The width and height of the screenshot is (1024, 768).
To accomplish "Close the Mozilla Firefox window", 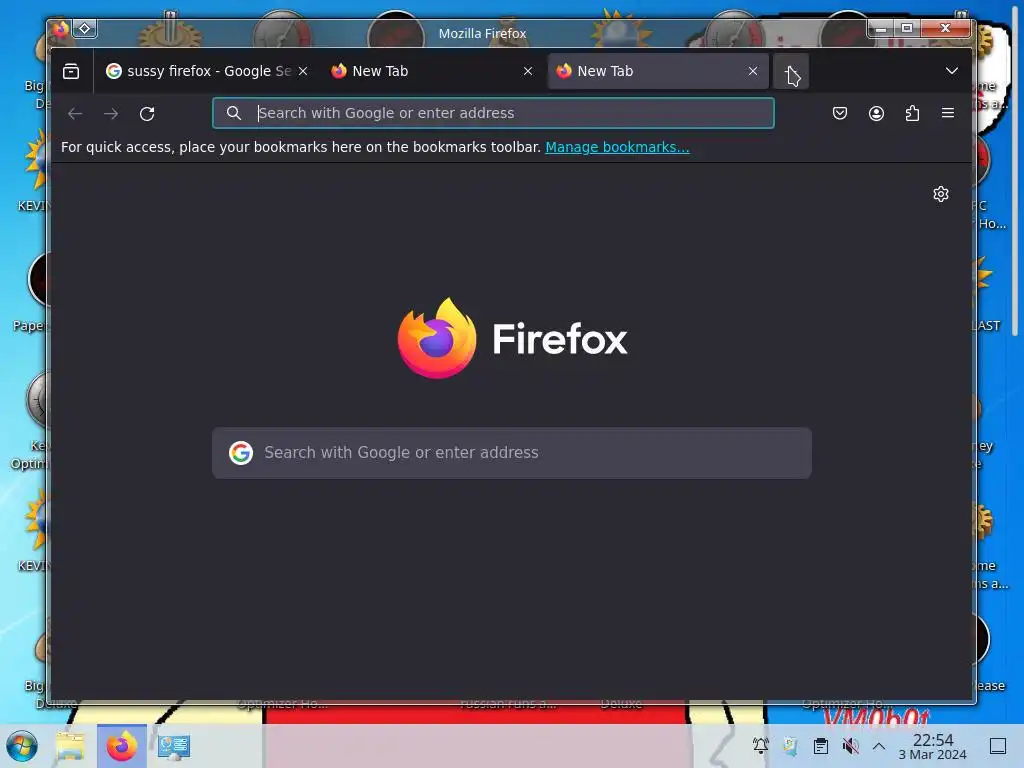I will pos(945,28).
